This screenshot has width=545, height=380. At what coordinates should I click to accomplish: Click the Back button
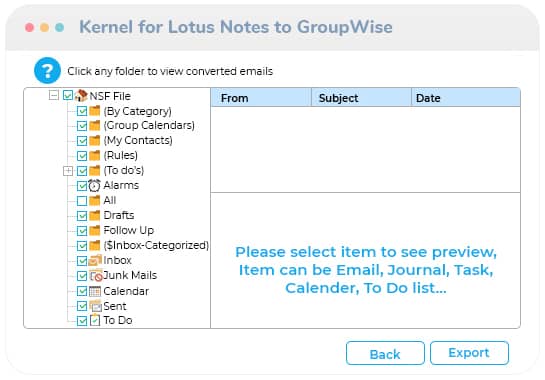(385, 353)
